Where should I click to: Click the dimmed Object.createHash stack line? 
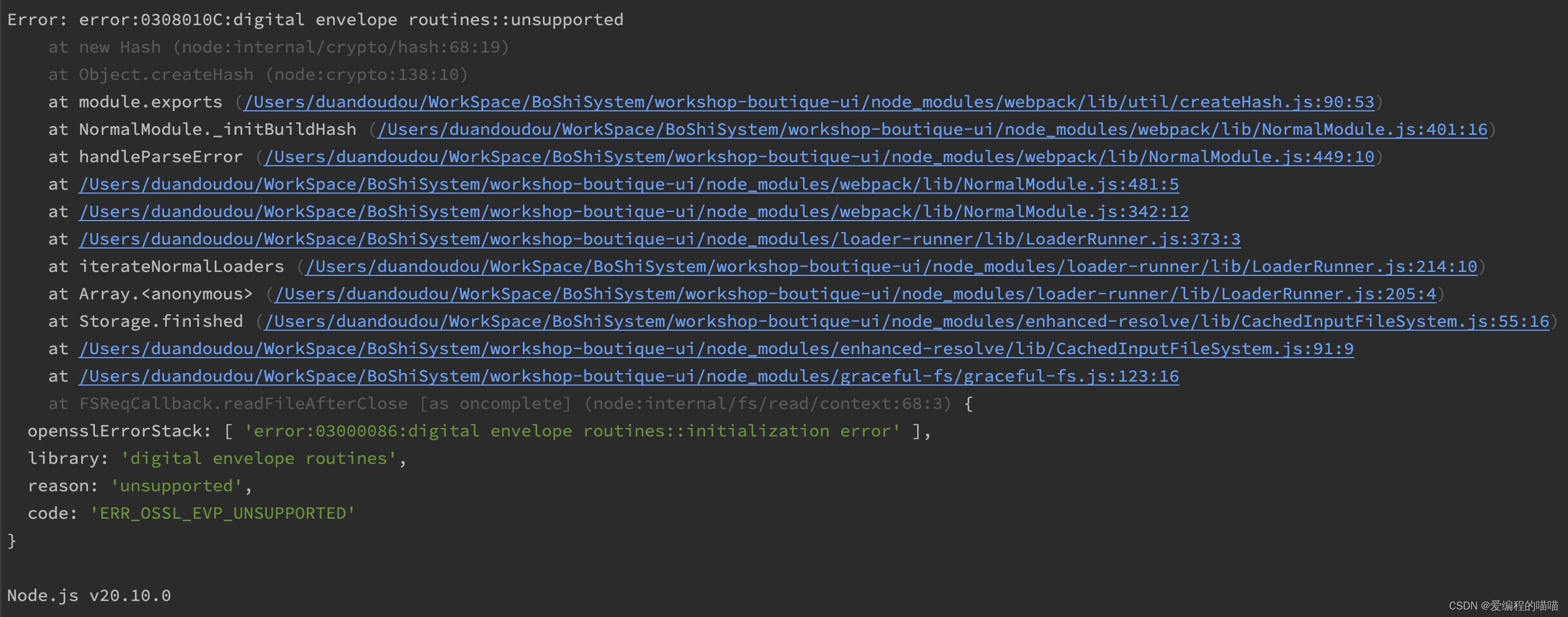pos(258,75)
